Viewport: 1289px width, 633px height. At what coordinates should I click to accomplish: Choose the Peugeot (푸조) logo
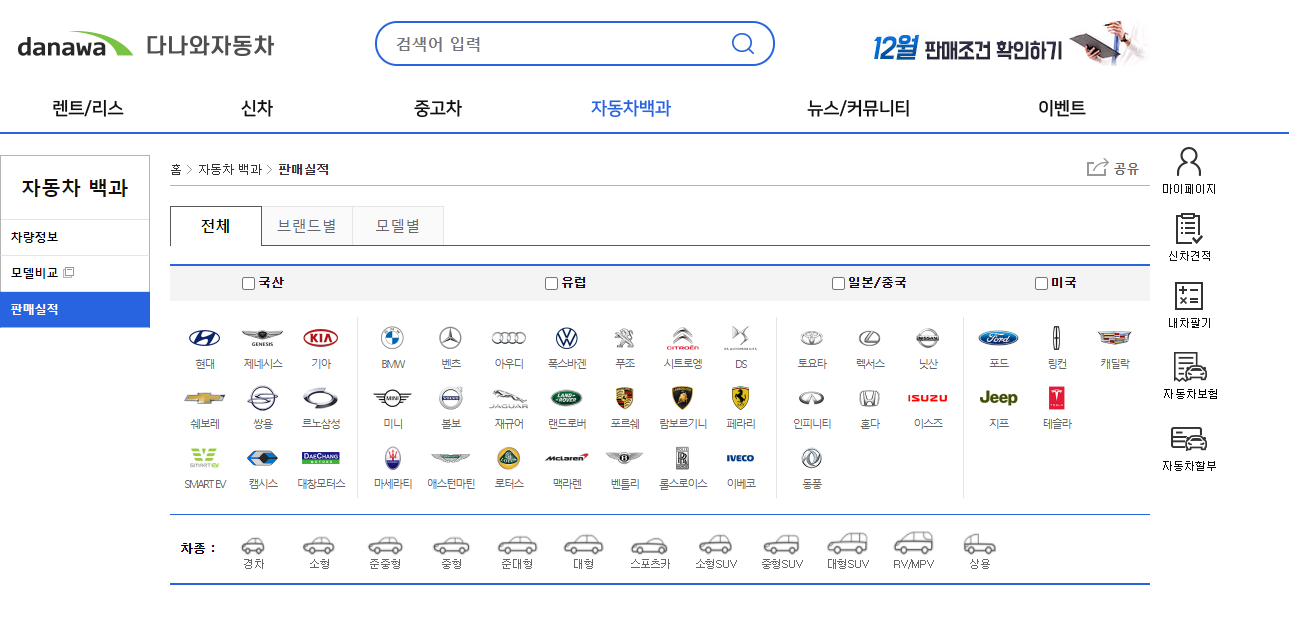(x=625, y=338)
